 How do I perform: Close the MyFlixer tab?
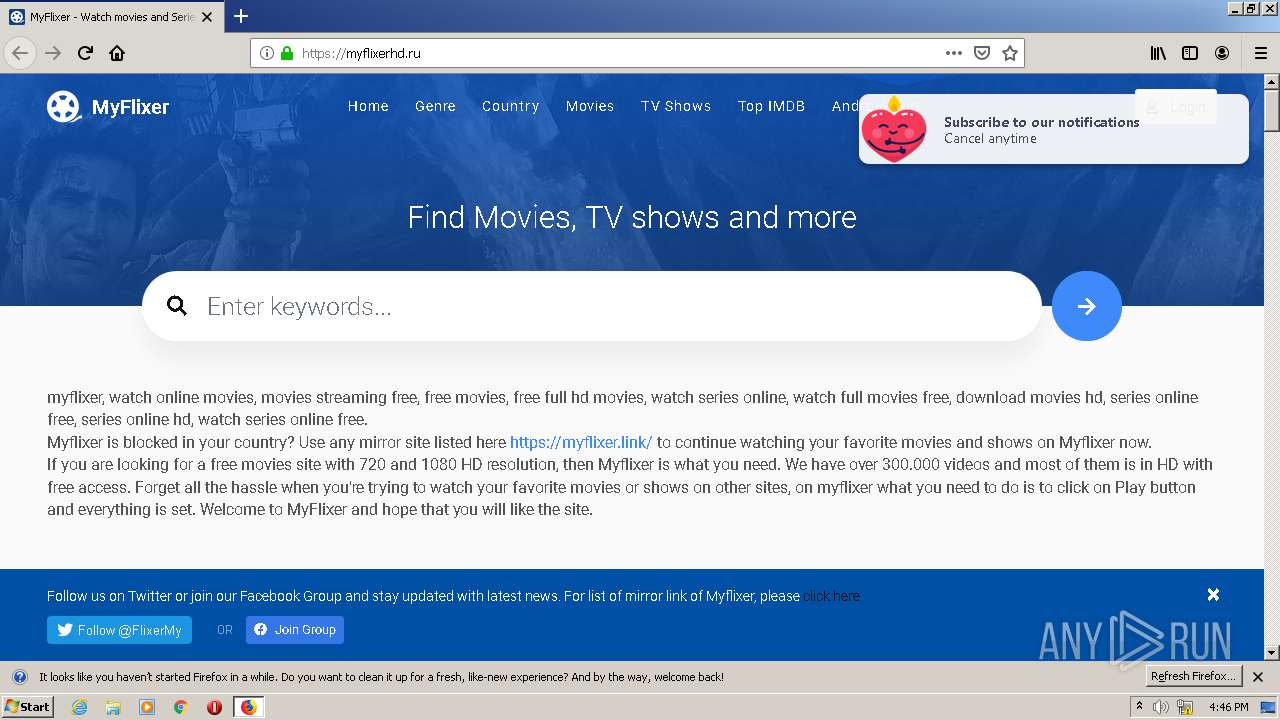207,17
